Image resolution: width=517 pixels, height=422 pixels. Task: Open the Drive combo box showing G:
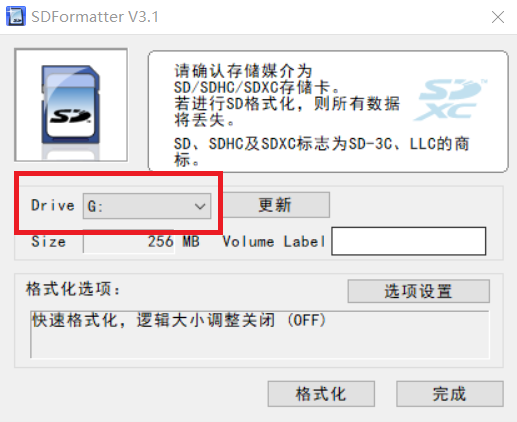(x=147, y=206)
